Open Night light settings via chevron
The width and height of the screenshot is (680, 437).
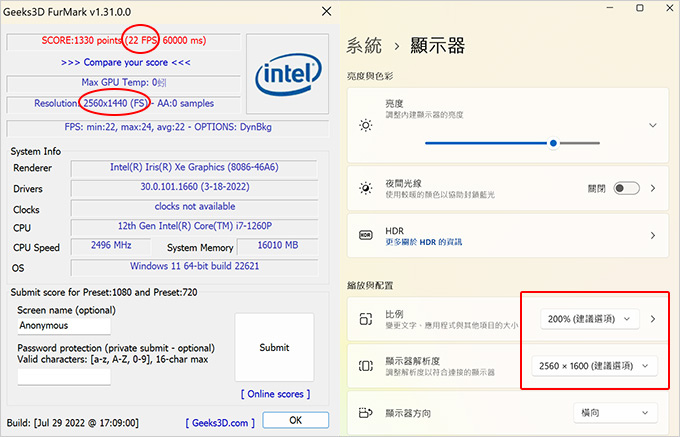coord(653,188)
